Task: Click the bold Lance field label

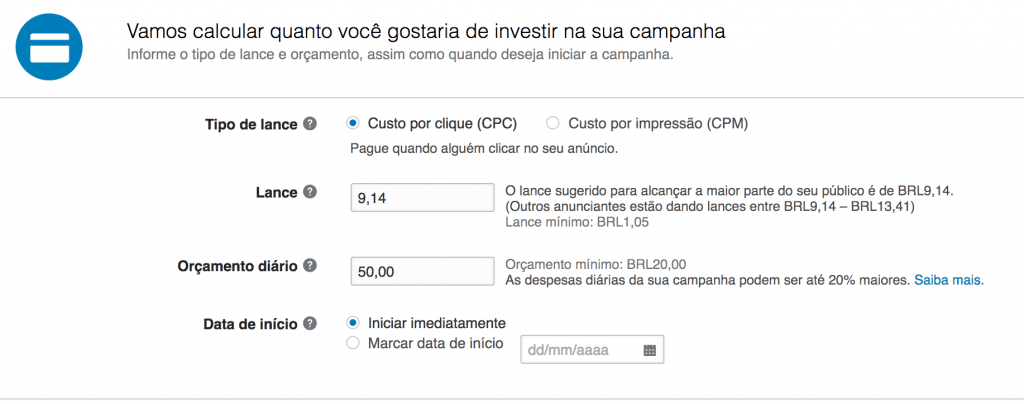Action: (276, 192)
